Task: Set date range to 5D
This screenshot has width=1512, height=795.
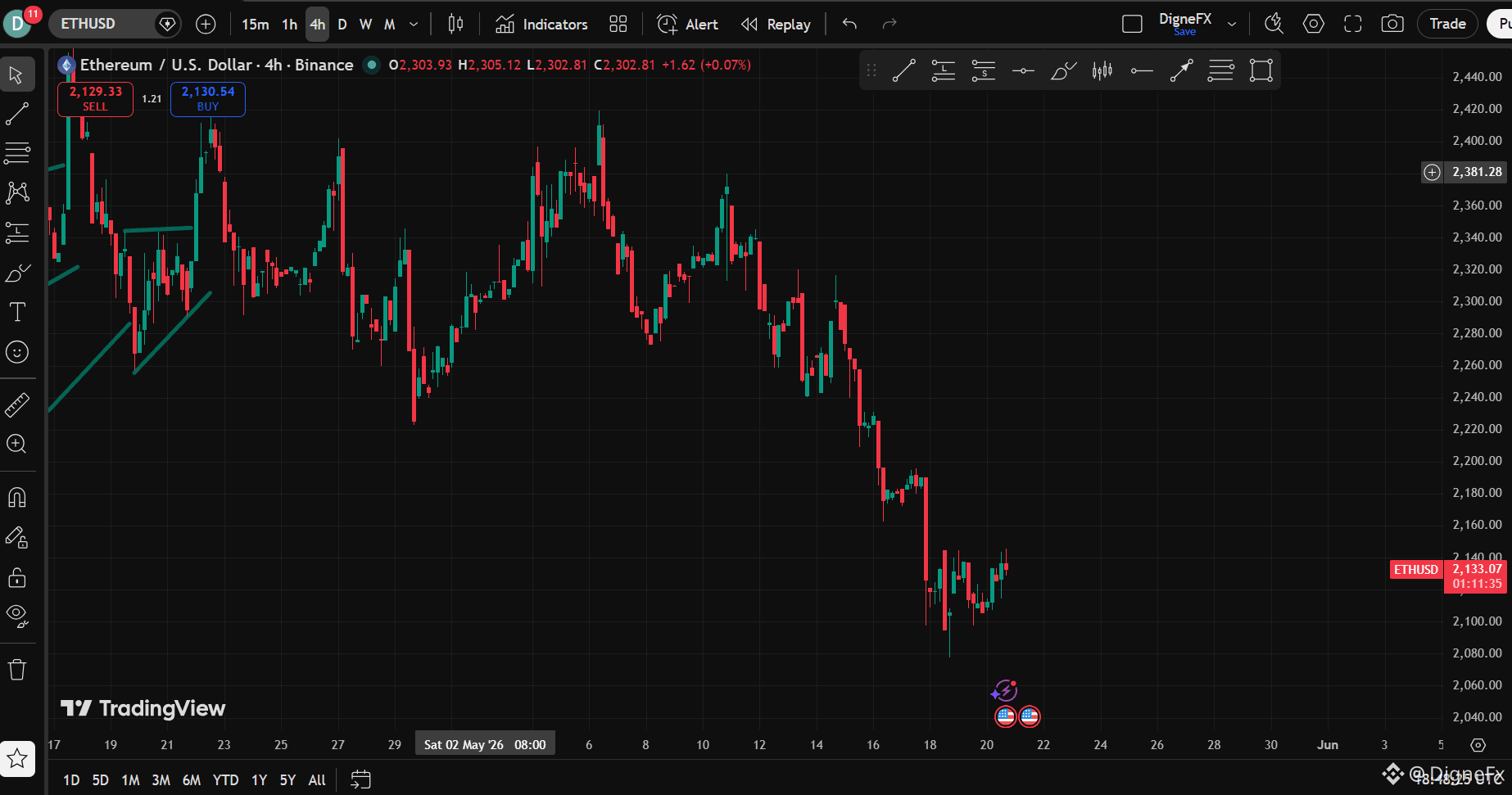Action: tap(100, 780)
